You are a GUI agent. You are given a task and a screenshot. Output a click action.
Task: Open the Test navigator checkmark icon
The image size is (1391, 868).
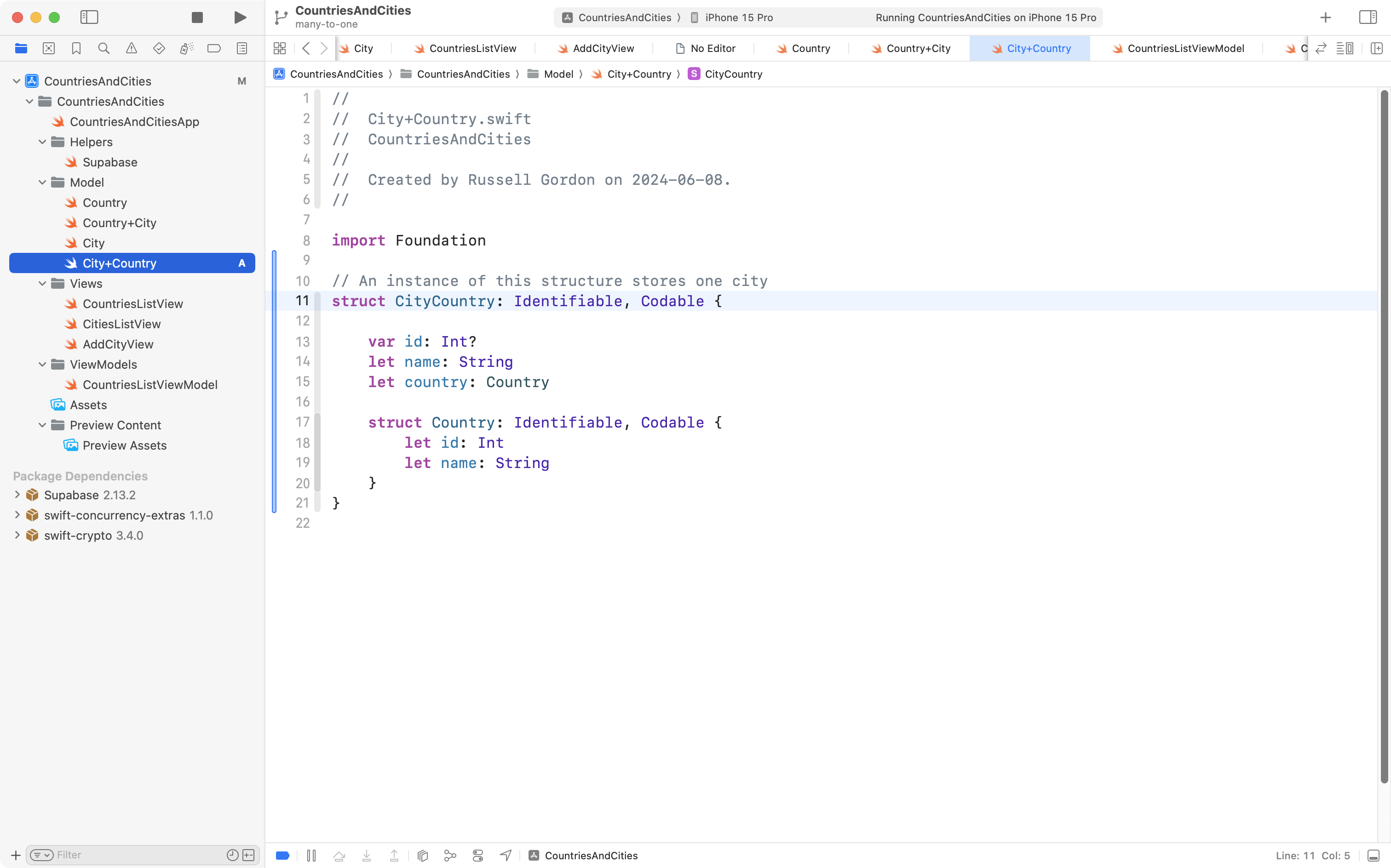point(159,48)
